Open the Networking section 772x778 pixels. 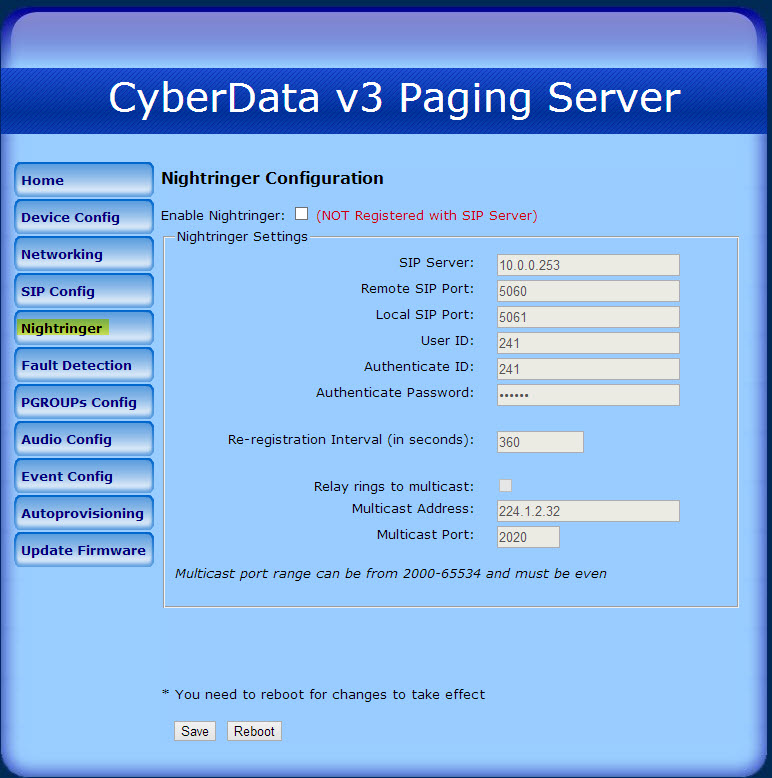(x=84, y=254)
